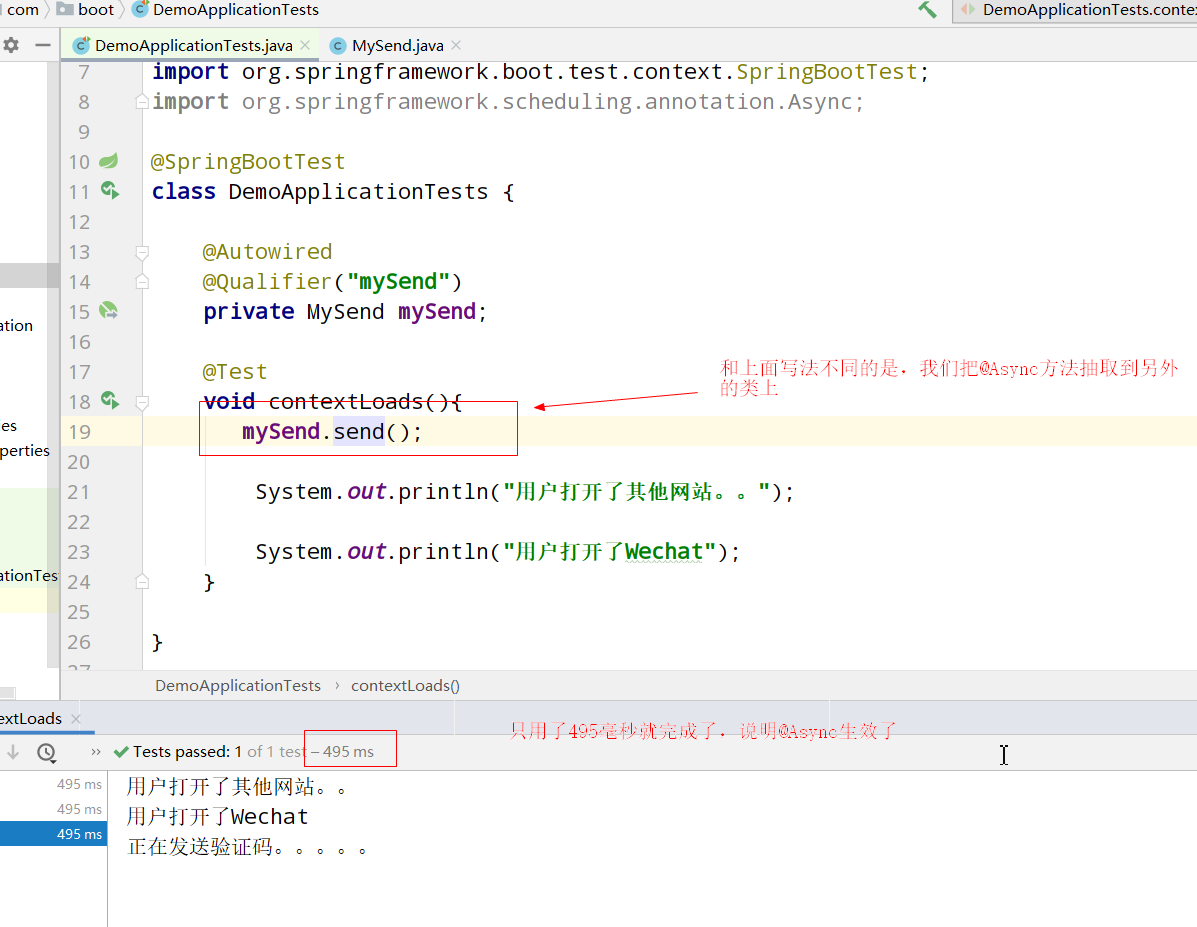
Task: Click run test gutter icon beside contextLoads
Action: tap(111, 400)
